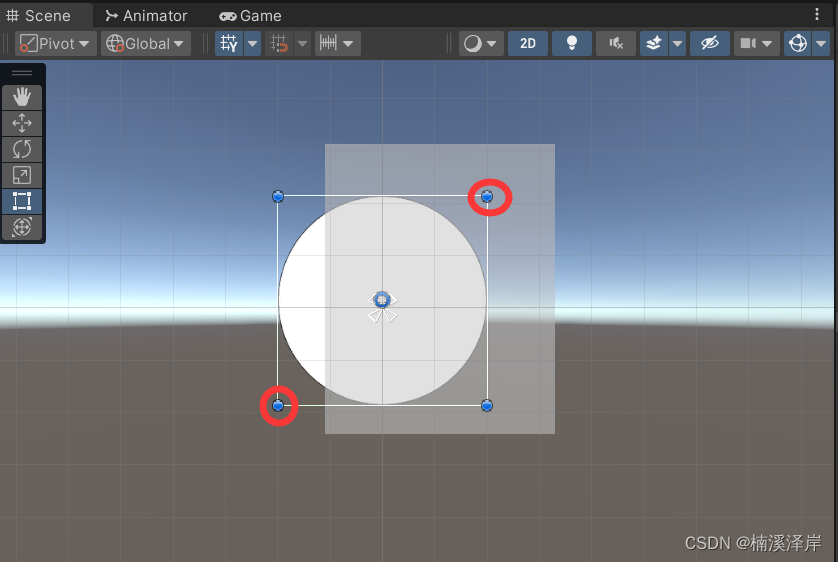Click the top-right rect corner handle
The height and width of the screenshot is (562, 838).
(x=487, y=197)
